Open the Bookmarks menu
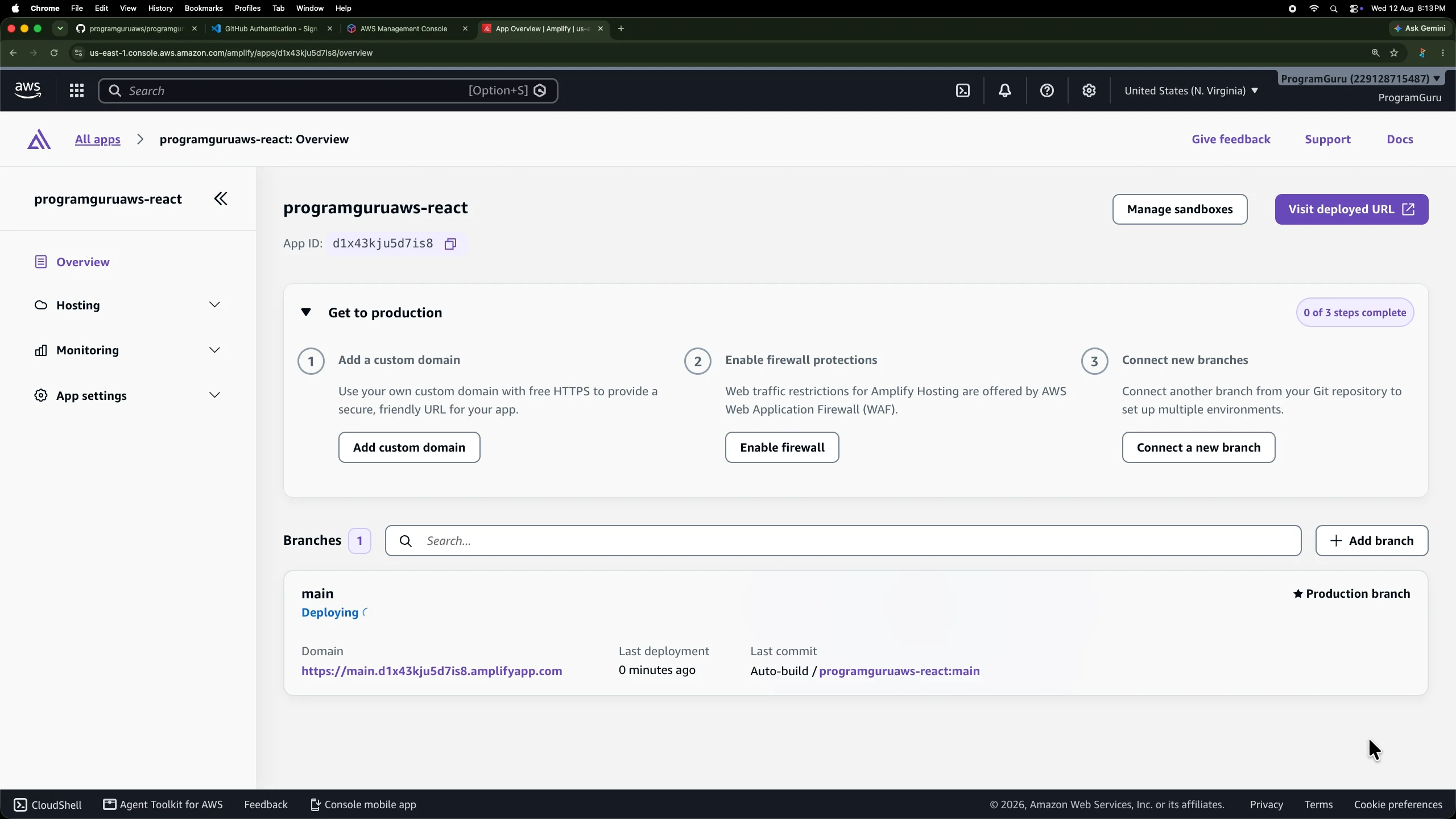 [204, 9]
